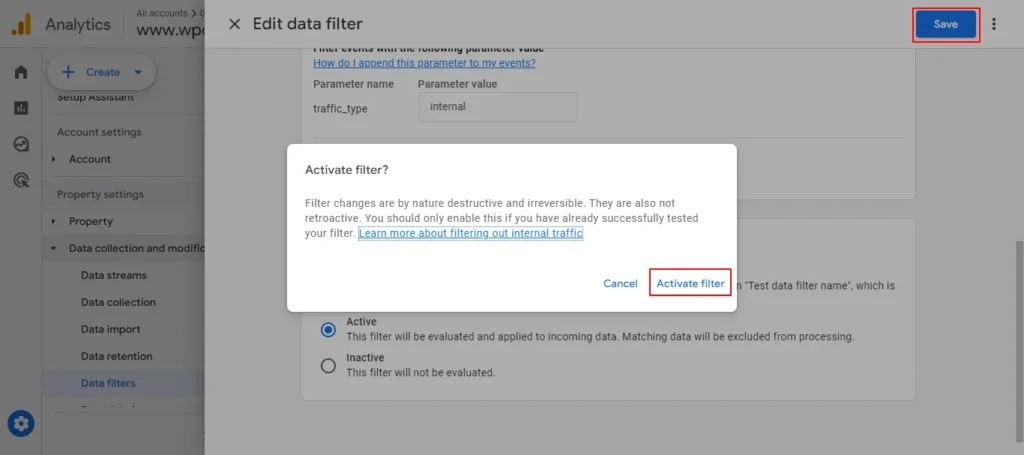Collapse Data collection and modification section
Image resolution: width=1024 pixels, height=455 pixels.
tap(54, 248)
